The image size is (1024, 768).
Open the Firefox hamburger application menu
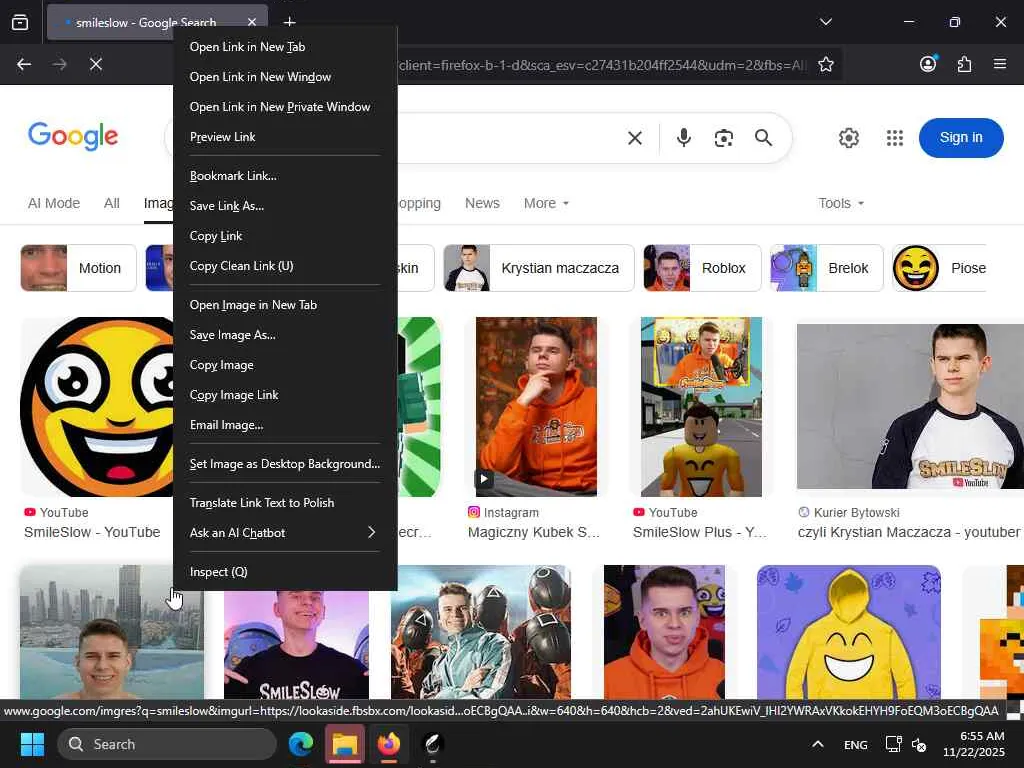[x=999, y=64]
